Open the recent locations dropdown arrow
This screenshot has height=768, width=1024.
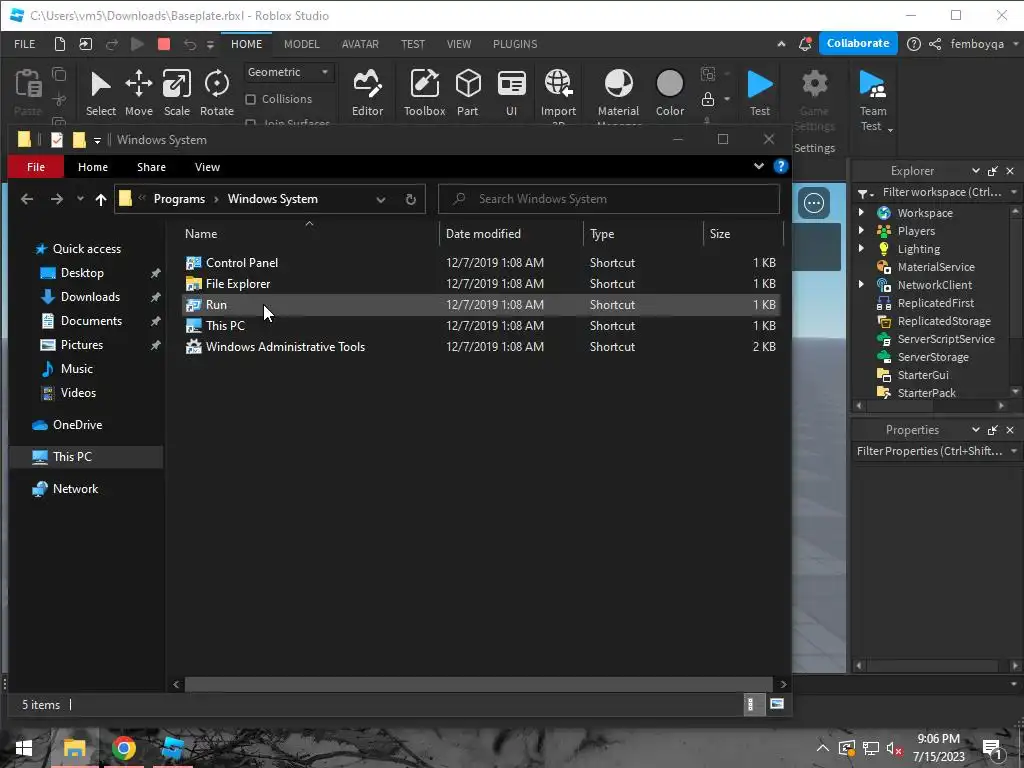point(80,199)
